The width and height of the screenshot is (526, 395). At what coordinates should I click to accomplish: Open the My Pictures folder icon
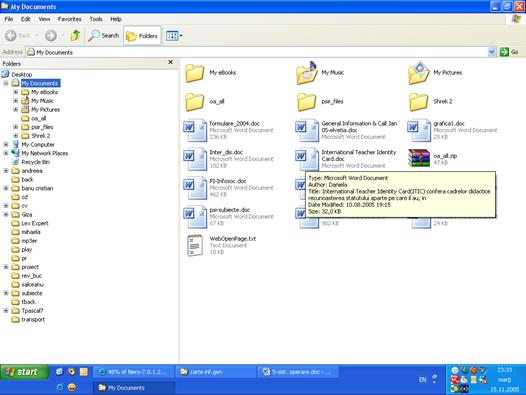pos(419,73)
